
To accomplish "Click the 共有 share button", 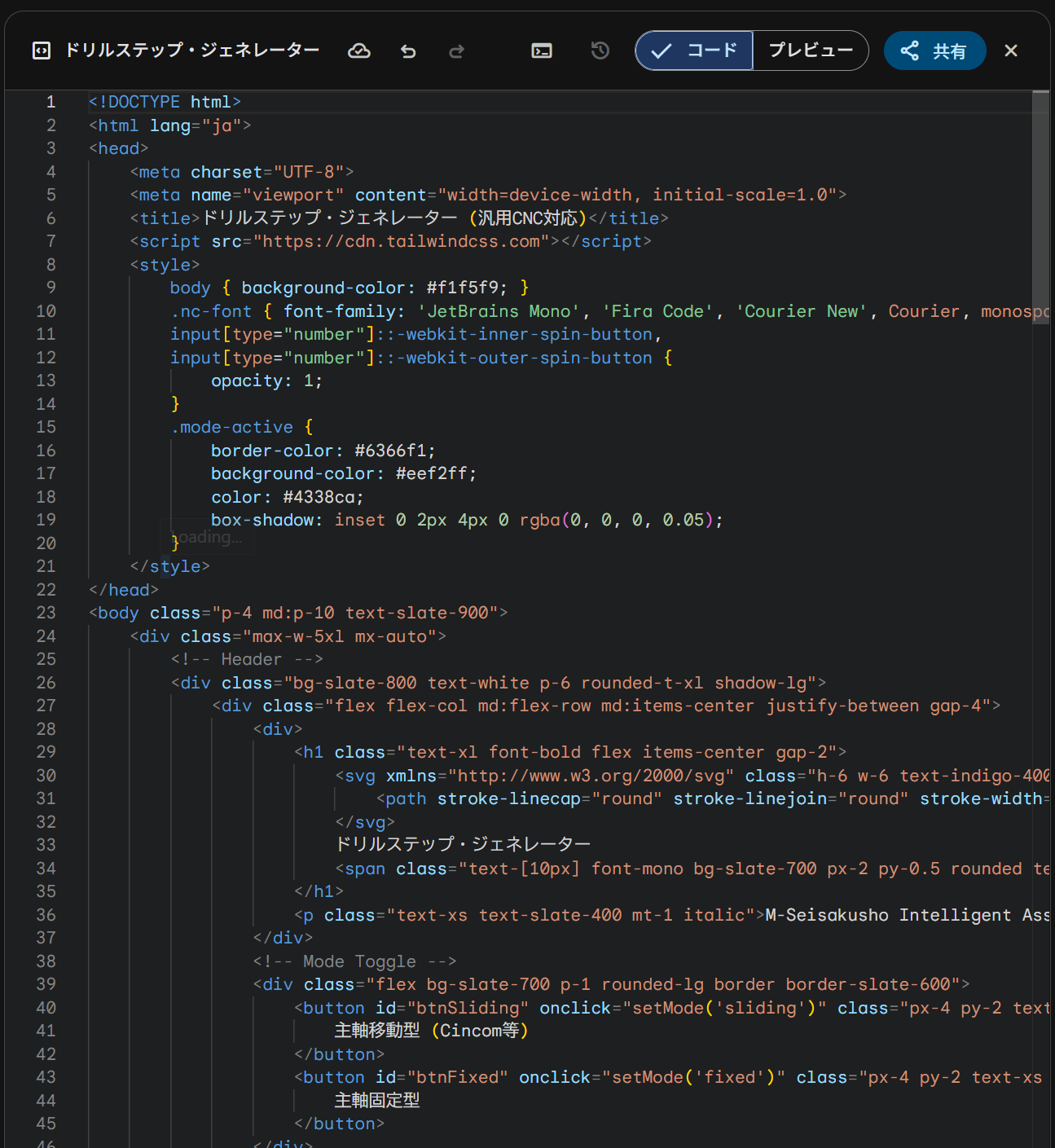I will coord(934,51).
